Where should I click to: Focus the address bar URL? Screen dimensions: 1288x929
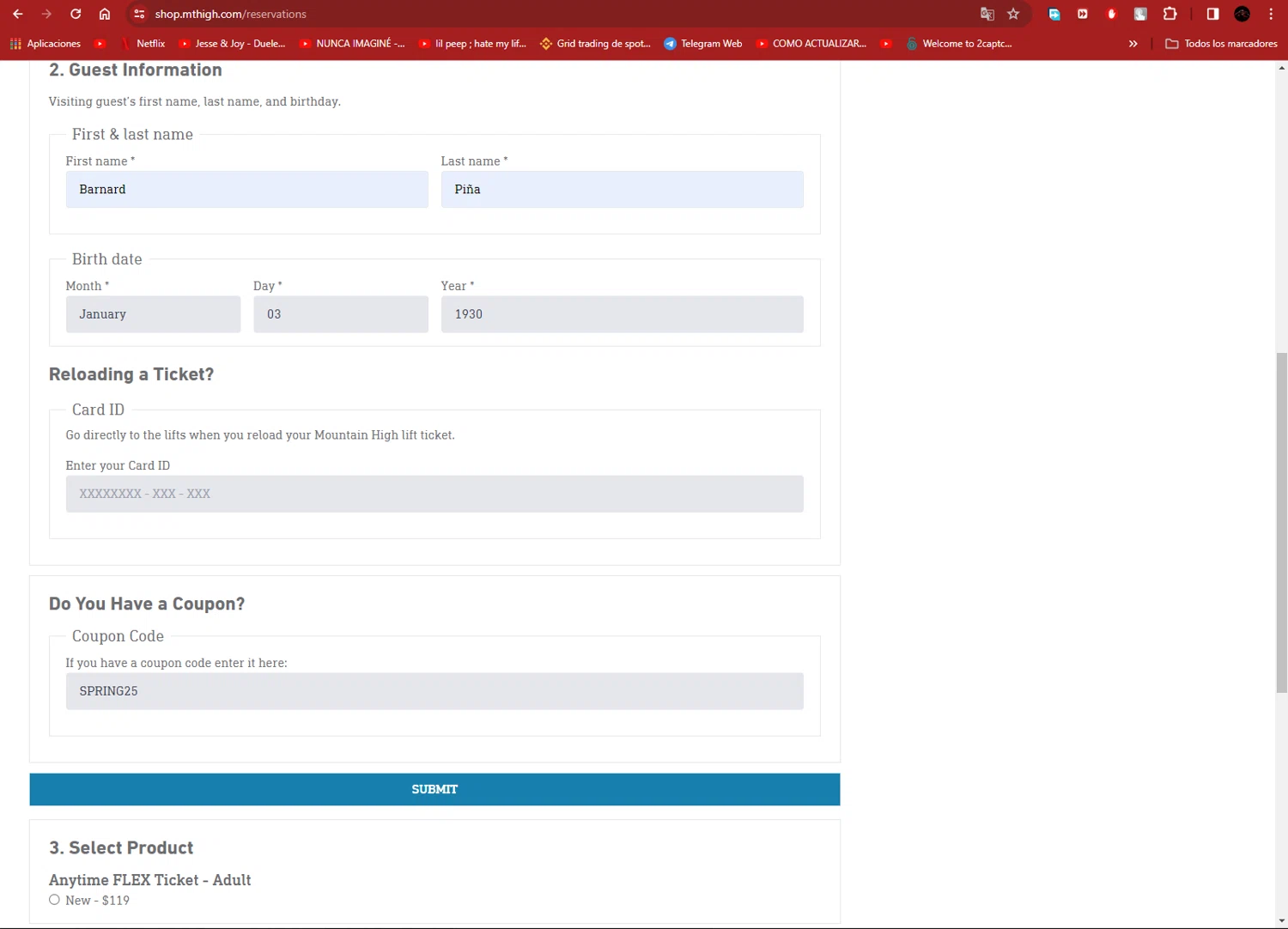pos(230,14)
